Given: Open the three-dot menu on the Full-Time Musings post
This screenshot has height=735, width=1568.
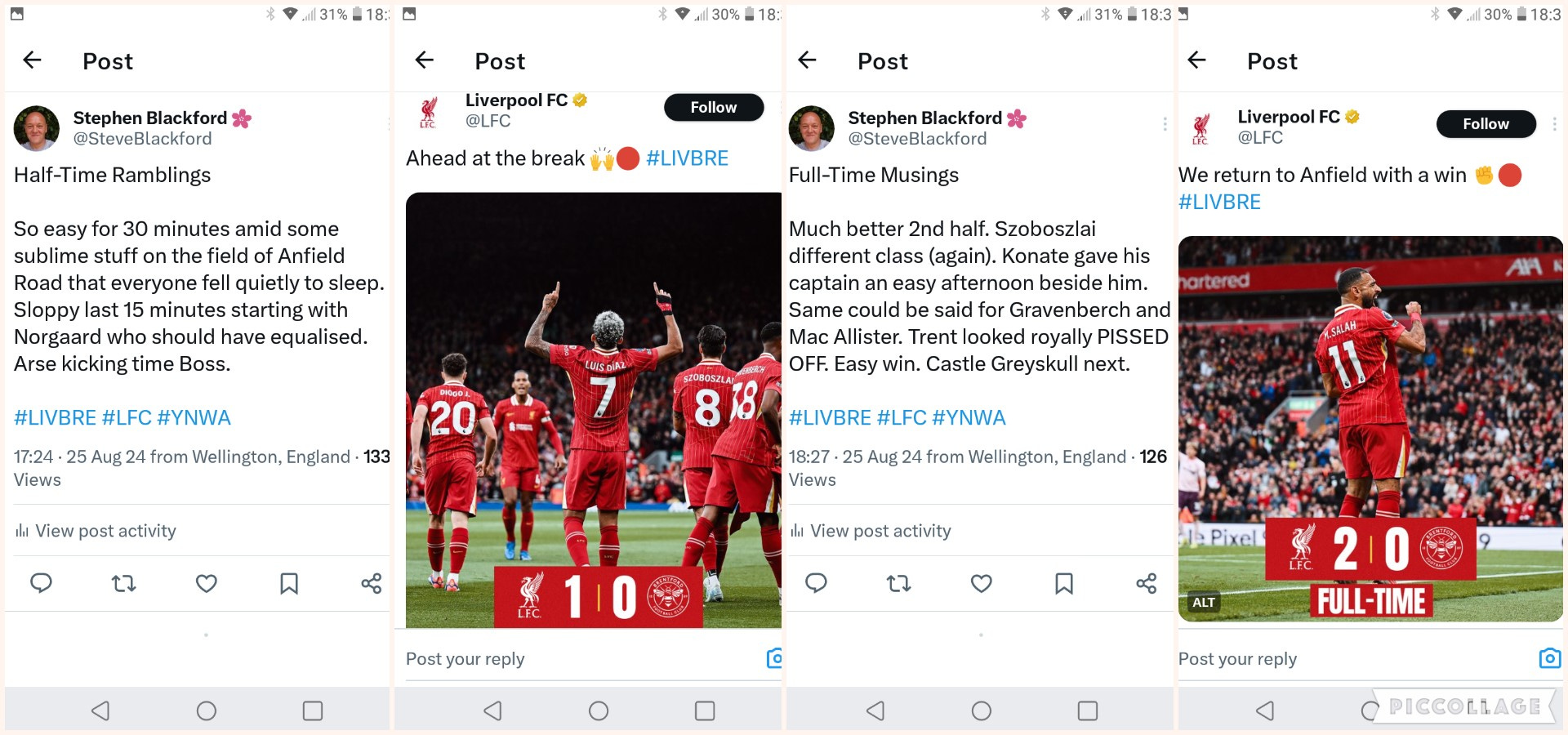Looking at the screenshot, I should coord(1165,124).
